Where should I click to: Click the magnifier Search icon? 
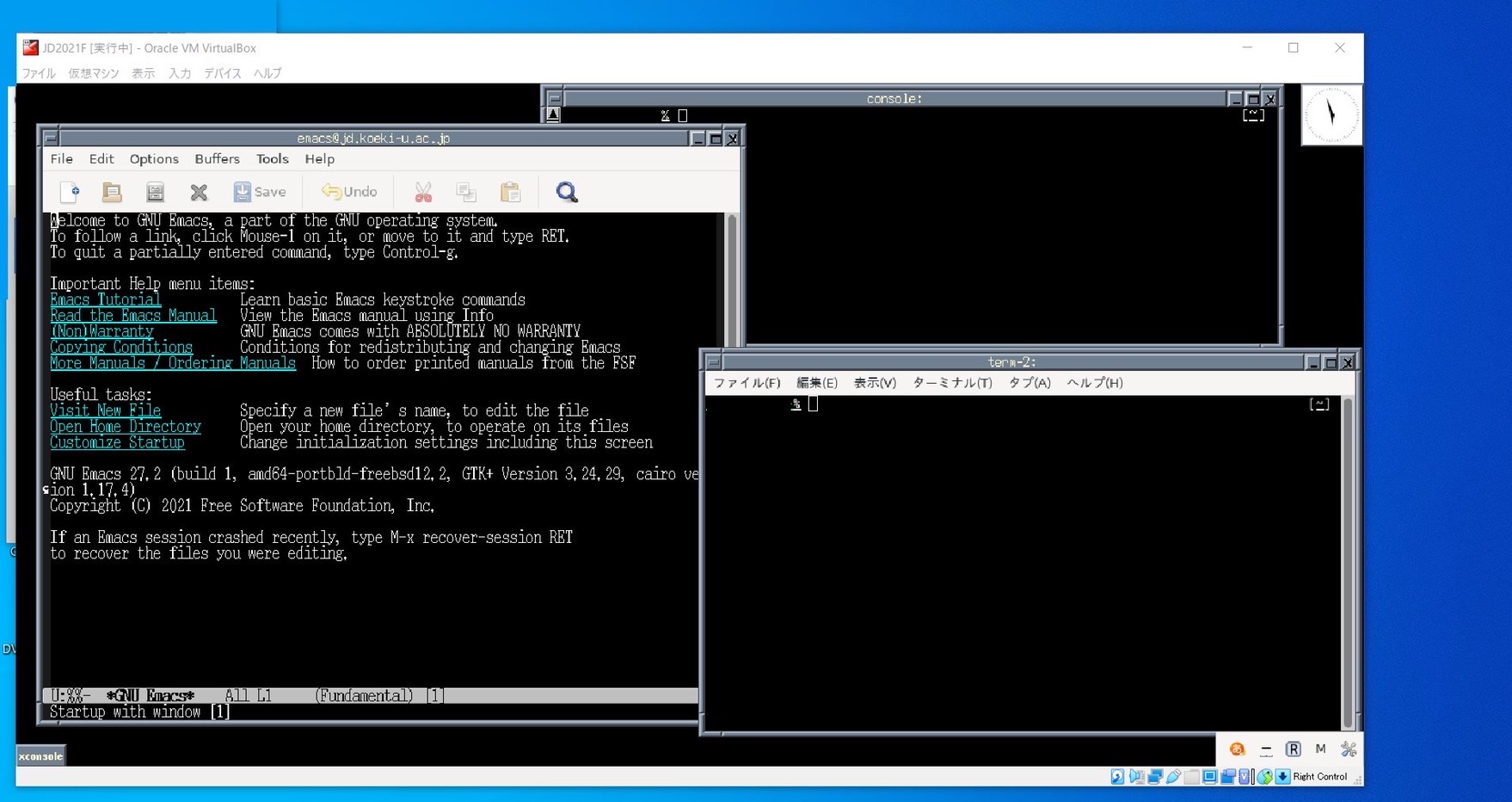567,192
